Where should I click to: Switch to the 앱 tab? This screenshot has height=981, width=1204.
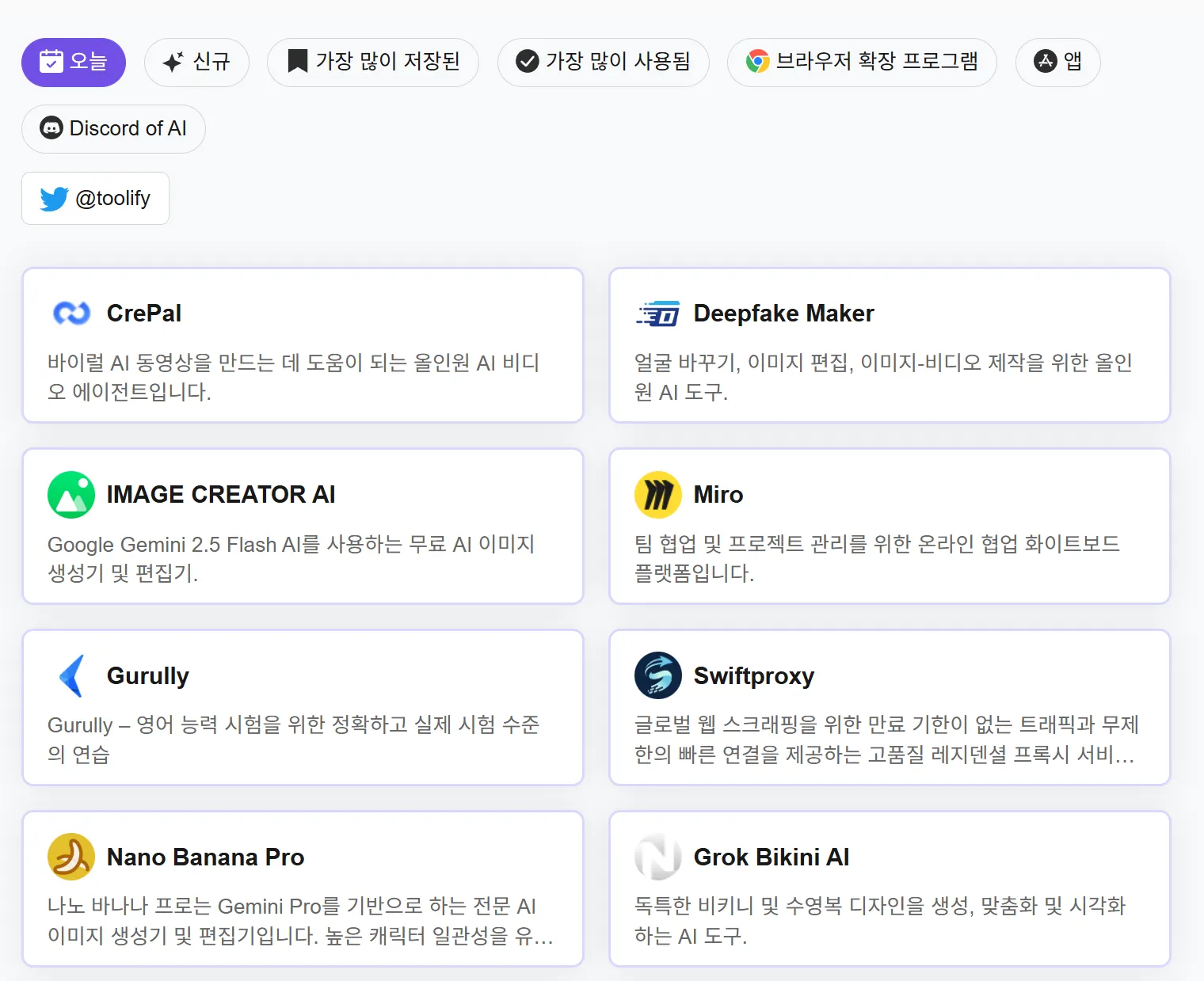pyautogui.click(x=1058, y=63)
